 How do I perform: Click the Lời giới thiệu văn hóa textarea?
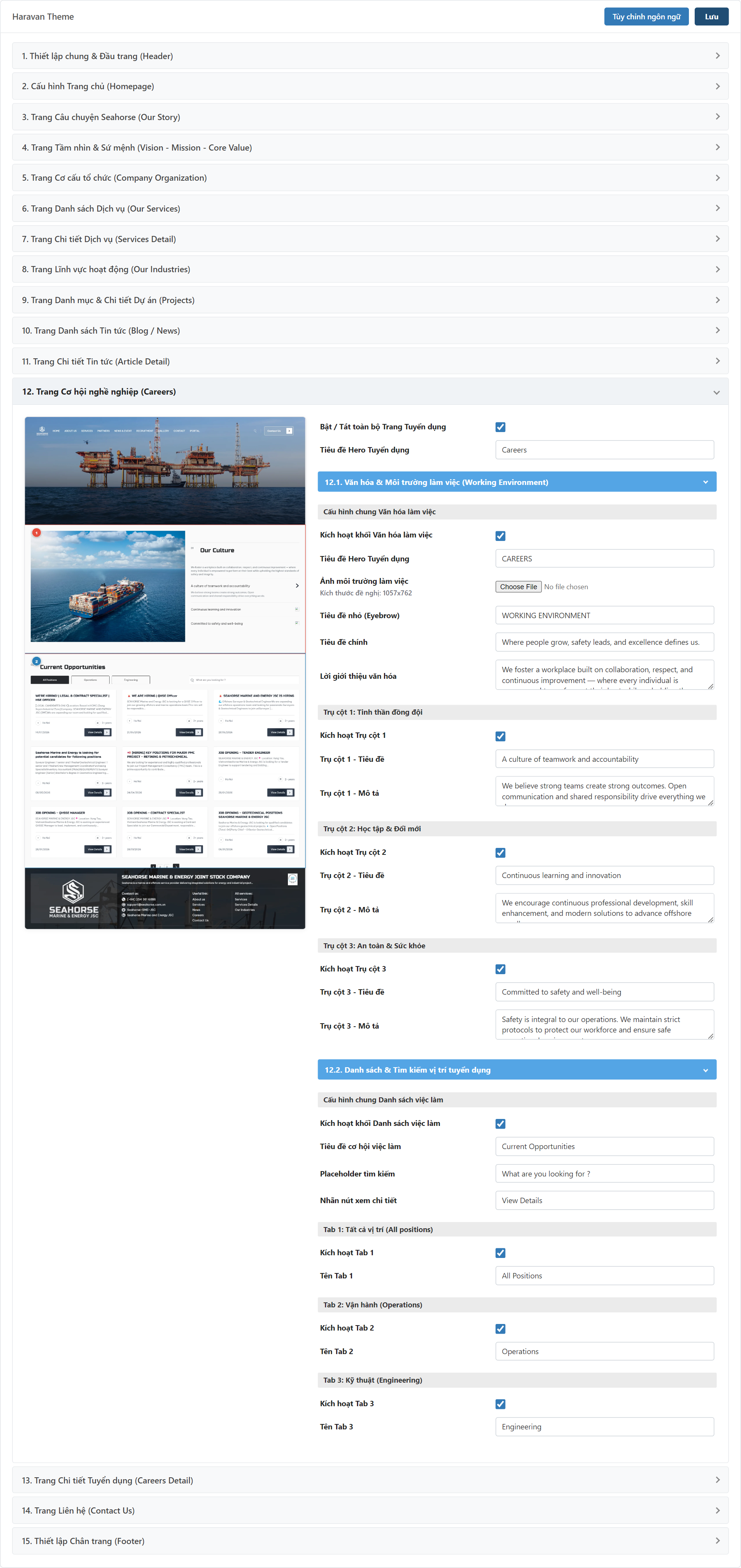tap(604, 675)
